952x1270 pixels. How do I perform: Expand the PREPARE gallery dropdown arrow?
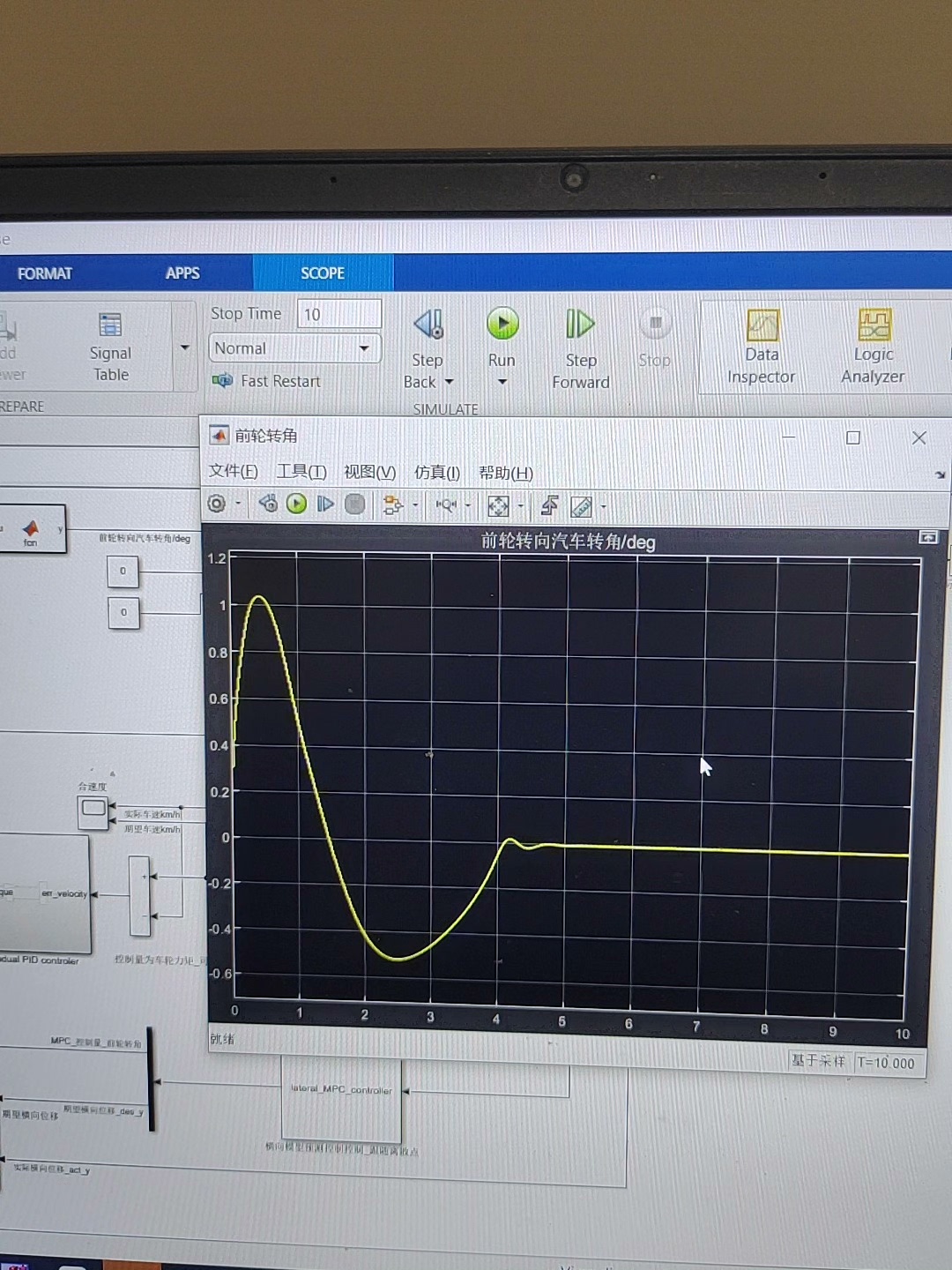click(x=184, y=347)
